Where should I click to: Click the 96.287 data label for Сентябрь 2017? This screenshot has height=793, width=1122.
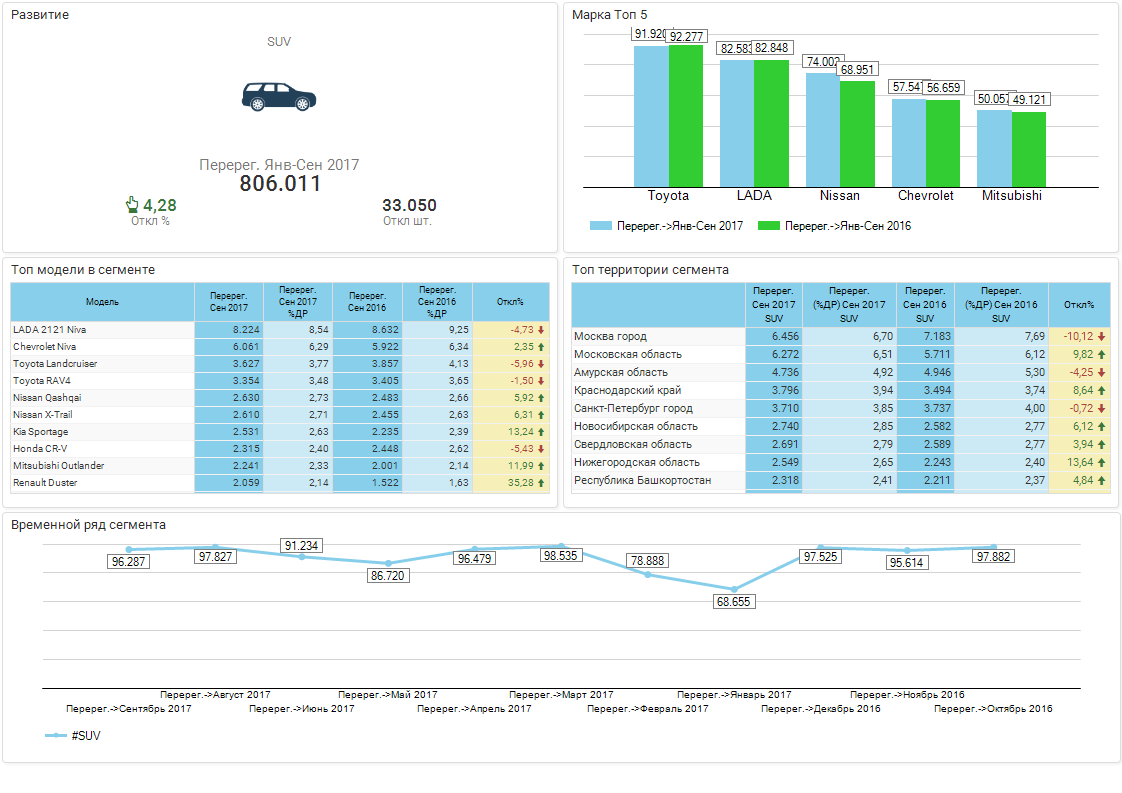129,562
